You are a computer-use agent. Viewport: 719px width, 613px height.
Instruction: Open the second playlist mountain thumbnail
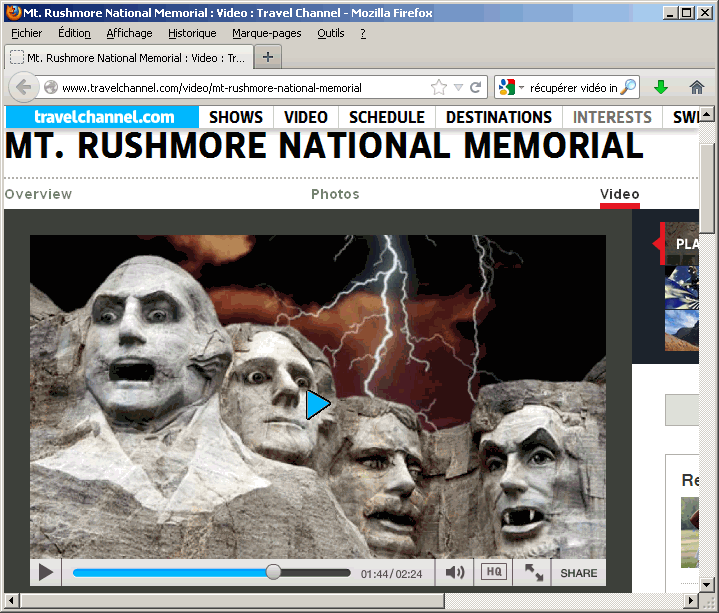[682, 330]
